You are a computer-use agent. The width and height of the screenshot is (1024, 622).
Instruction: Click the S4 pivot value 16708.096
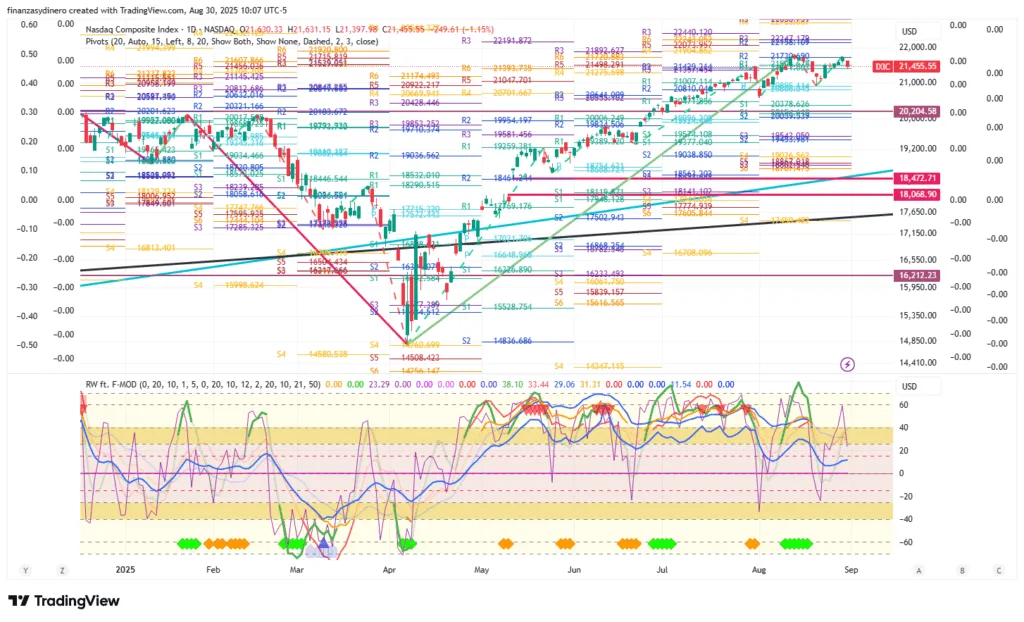pyautogui.click(x=692, y=252)
